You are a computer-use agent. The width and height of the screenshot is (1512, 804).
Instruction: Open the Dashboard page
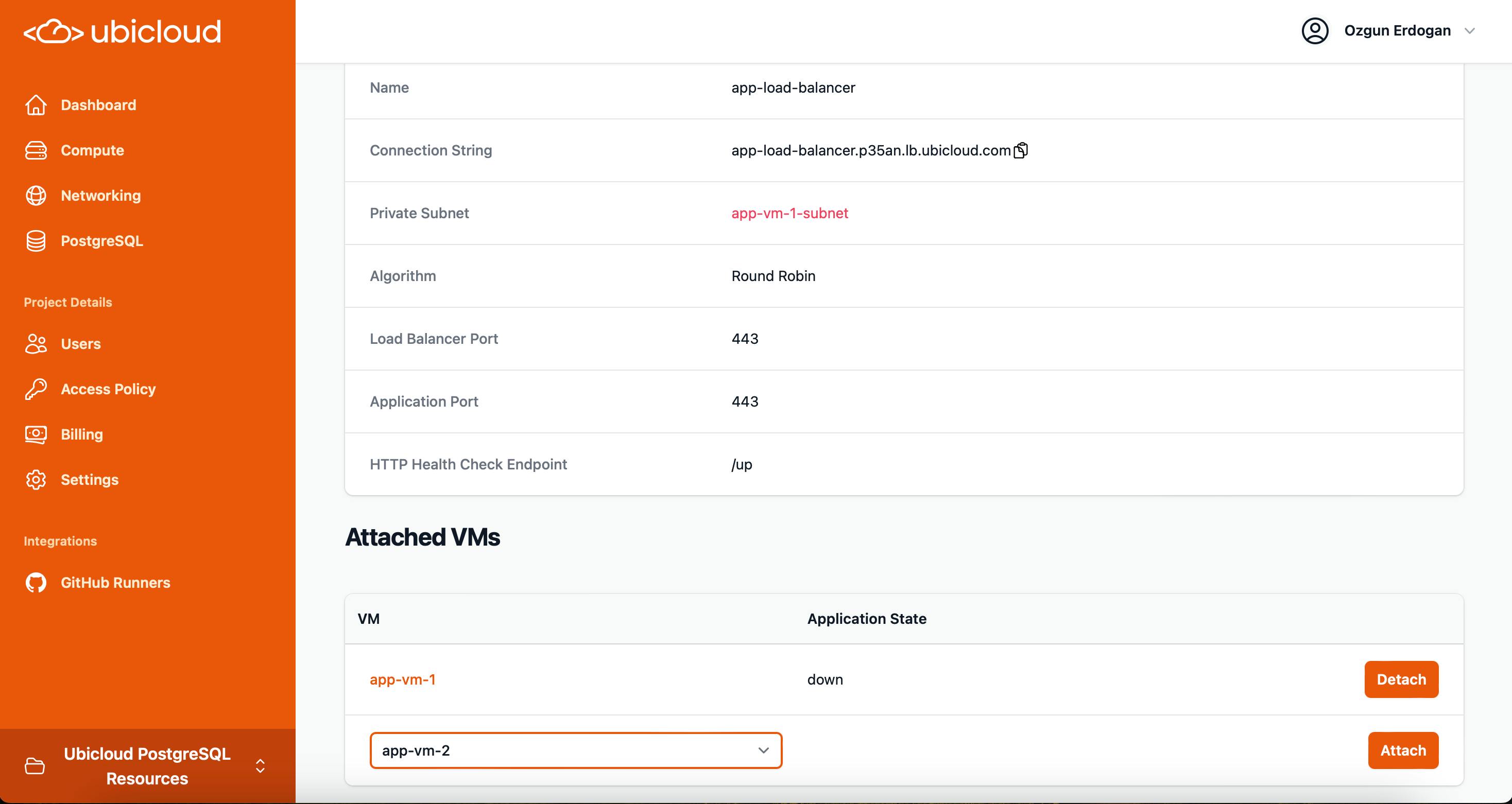point(98,105)
